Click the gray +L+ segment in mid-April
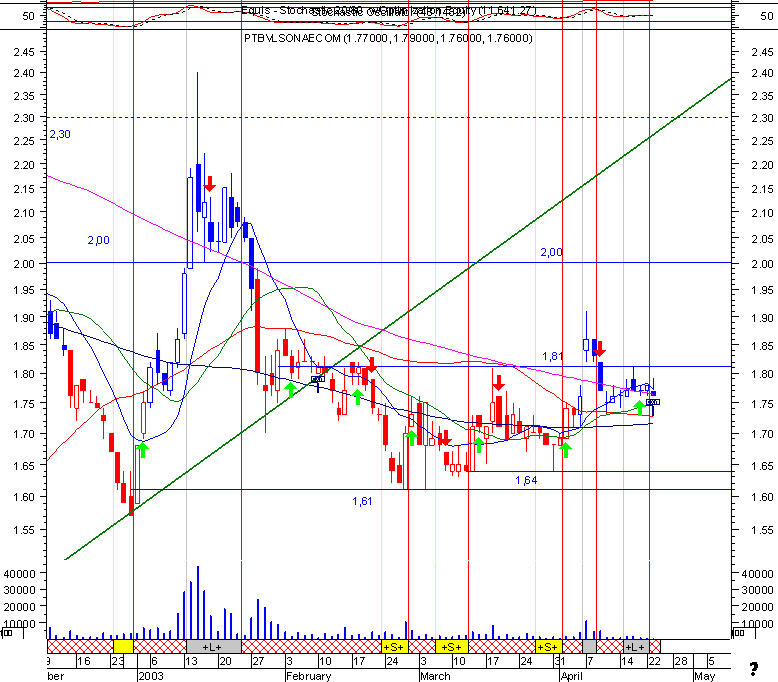 636,647
